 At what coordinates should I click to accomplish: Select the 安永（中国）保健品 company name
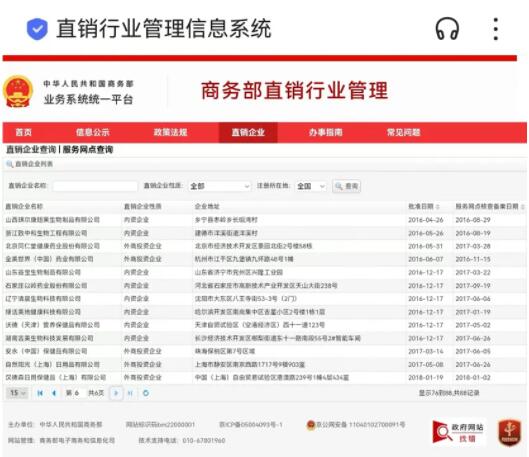(46, 351)
